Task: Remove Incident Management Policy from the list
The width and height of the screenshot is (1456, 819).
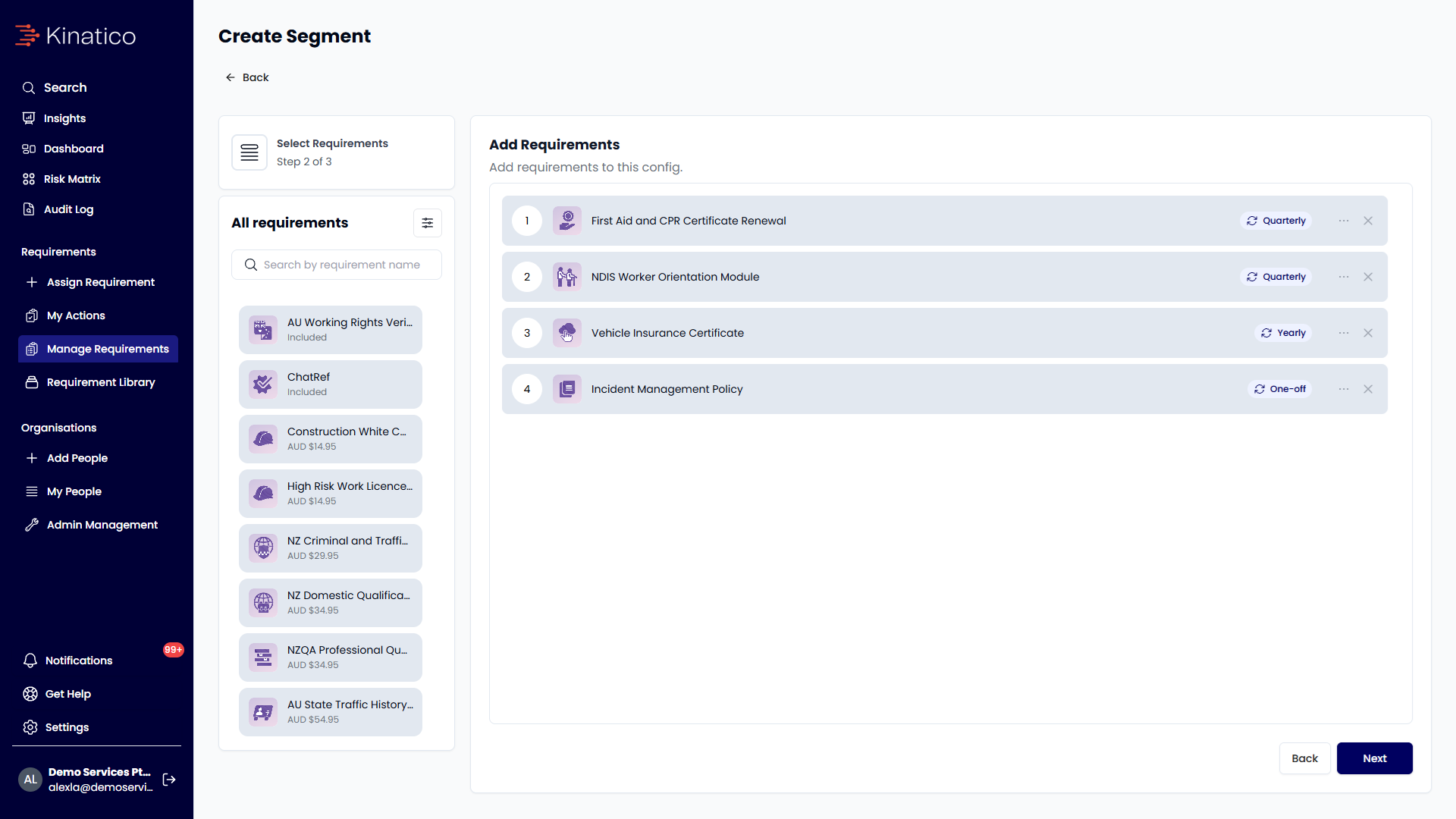Action: (1368, 389)
